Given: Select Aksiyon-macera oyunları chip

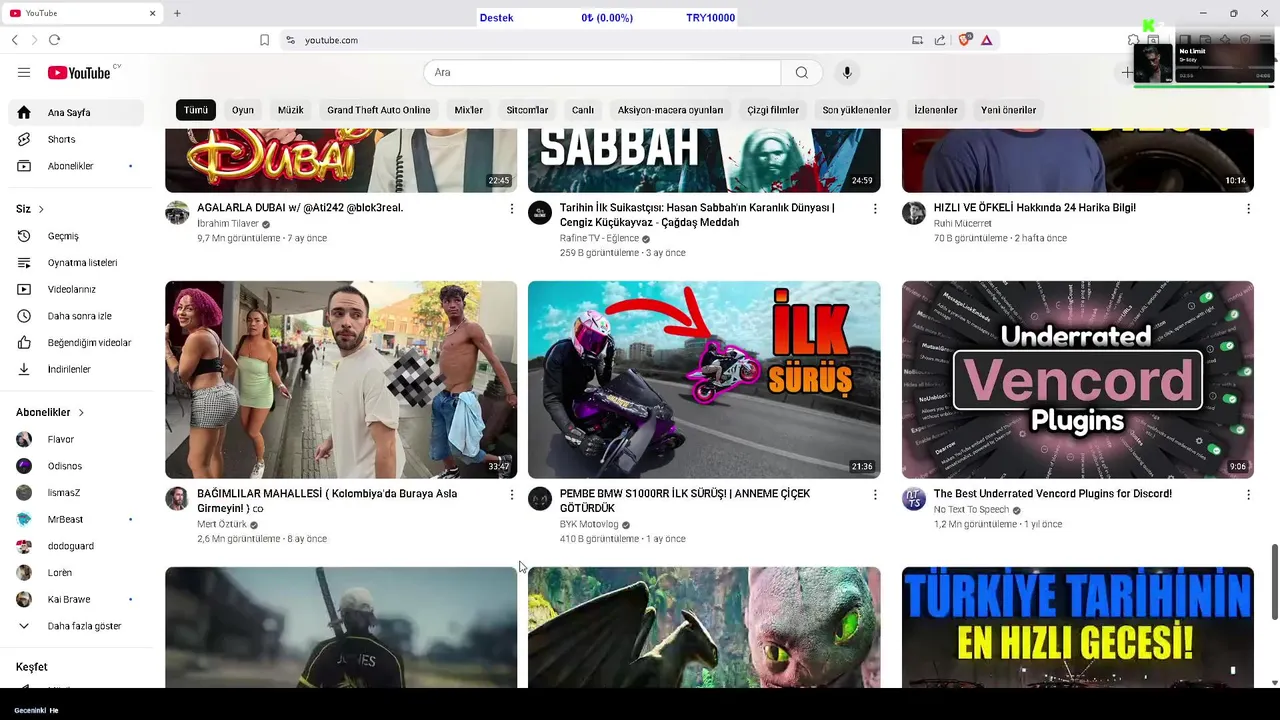Looking at the screenshot, I should click(x=670, y=110).
